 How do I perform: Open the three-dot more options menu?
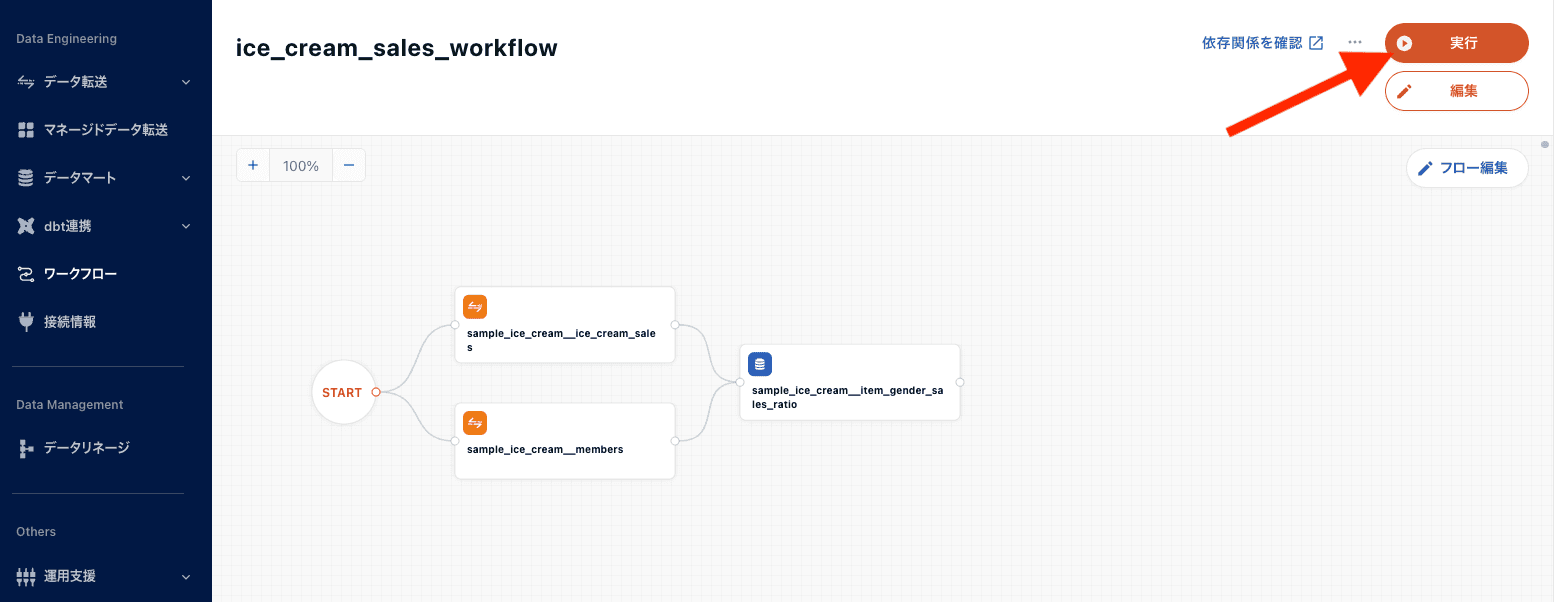tap(1355, 43)
